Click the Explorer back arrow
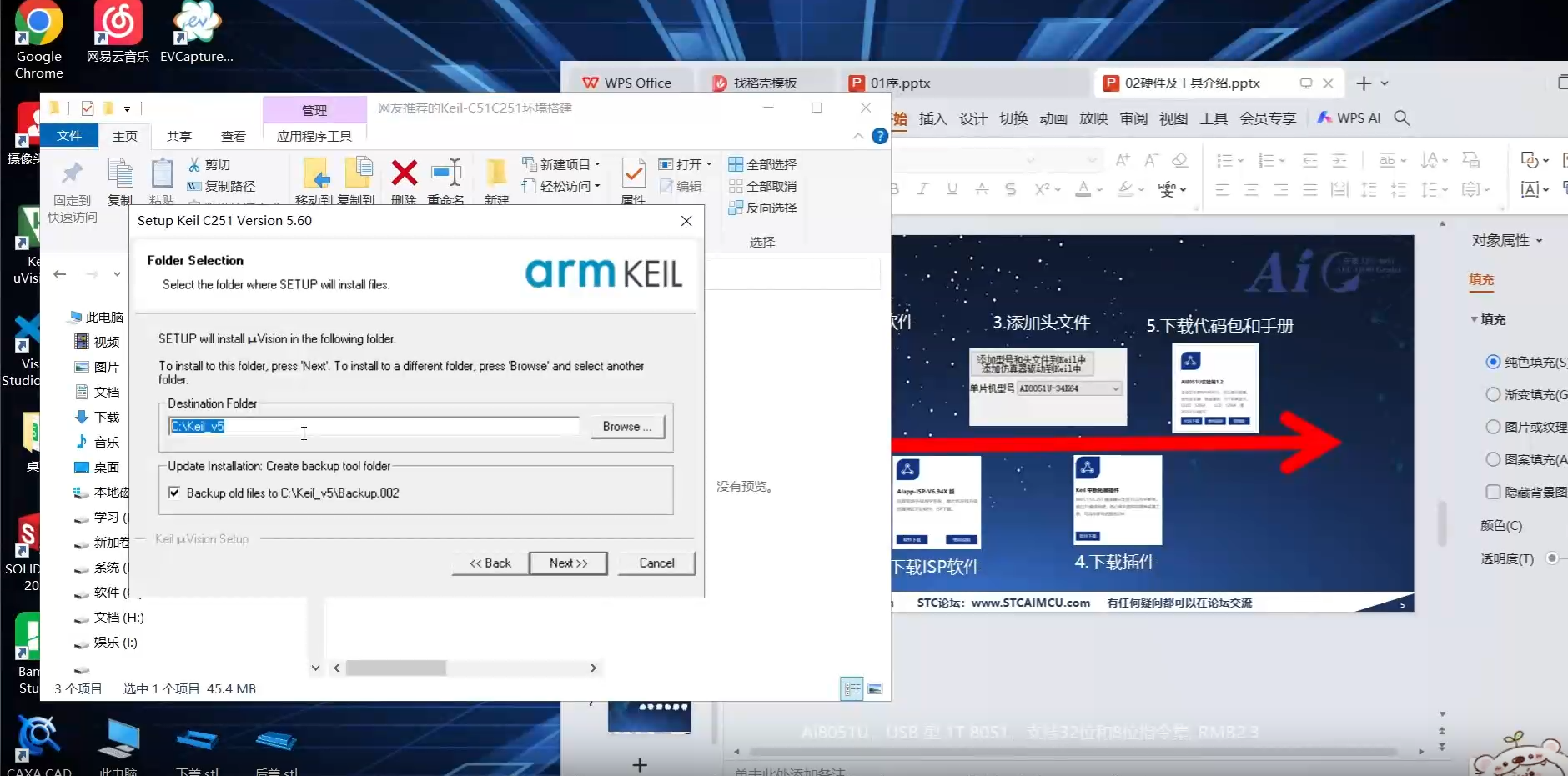 60,274
